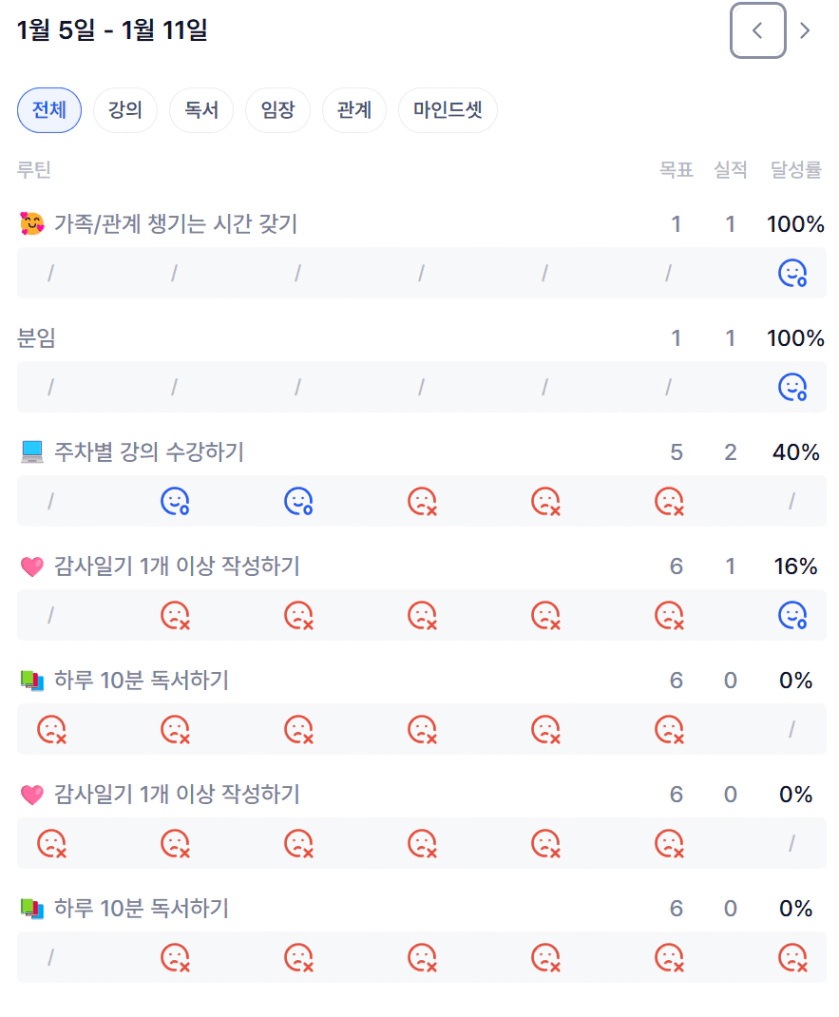Screen dimensions: 839x1017
Task: Click the 달성률 column header
Action: 796,170
